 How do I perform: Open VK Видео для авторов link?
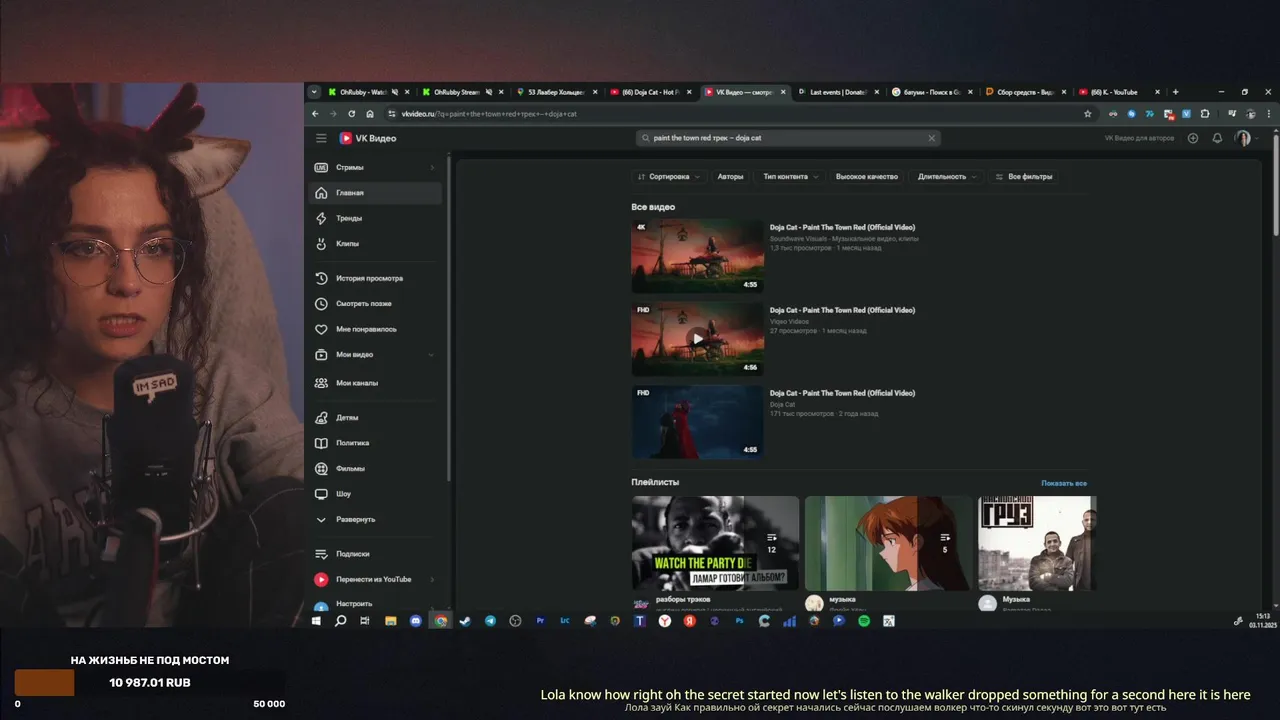1141,138
